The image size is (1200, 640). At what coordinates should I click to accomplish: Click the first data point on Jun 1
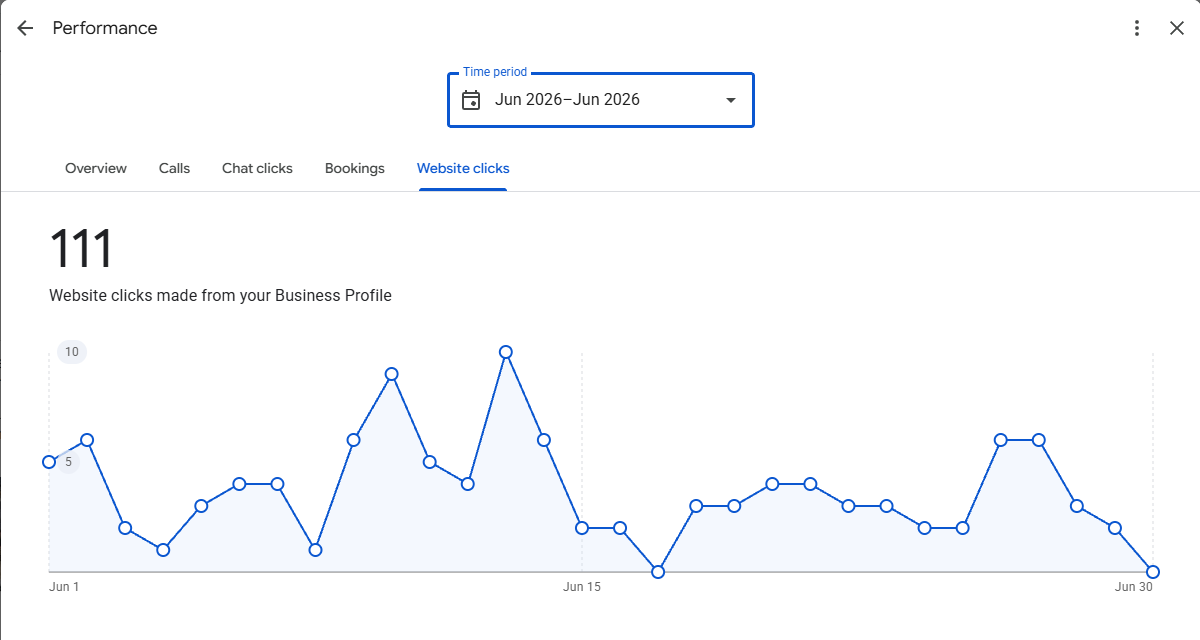pyautogui.click(x=49, y=462)
